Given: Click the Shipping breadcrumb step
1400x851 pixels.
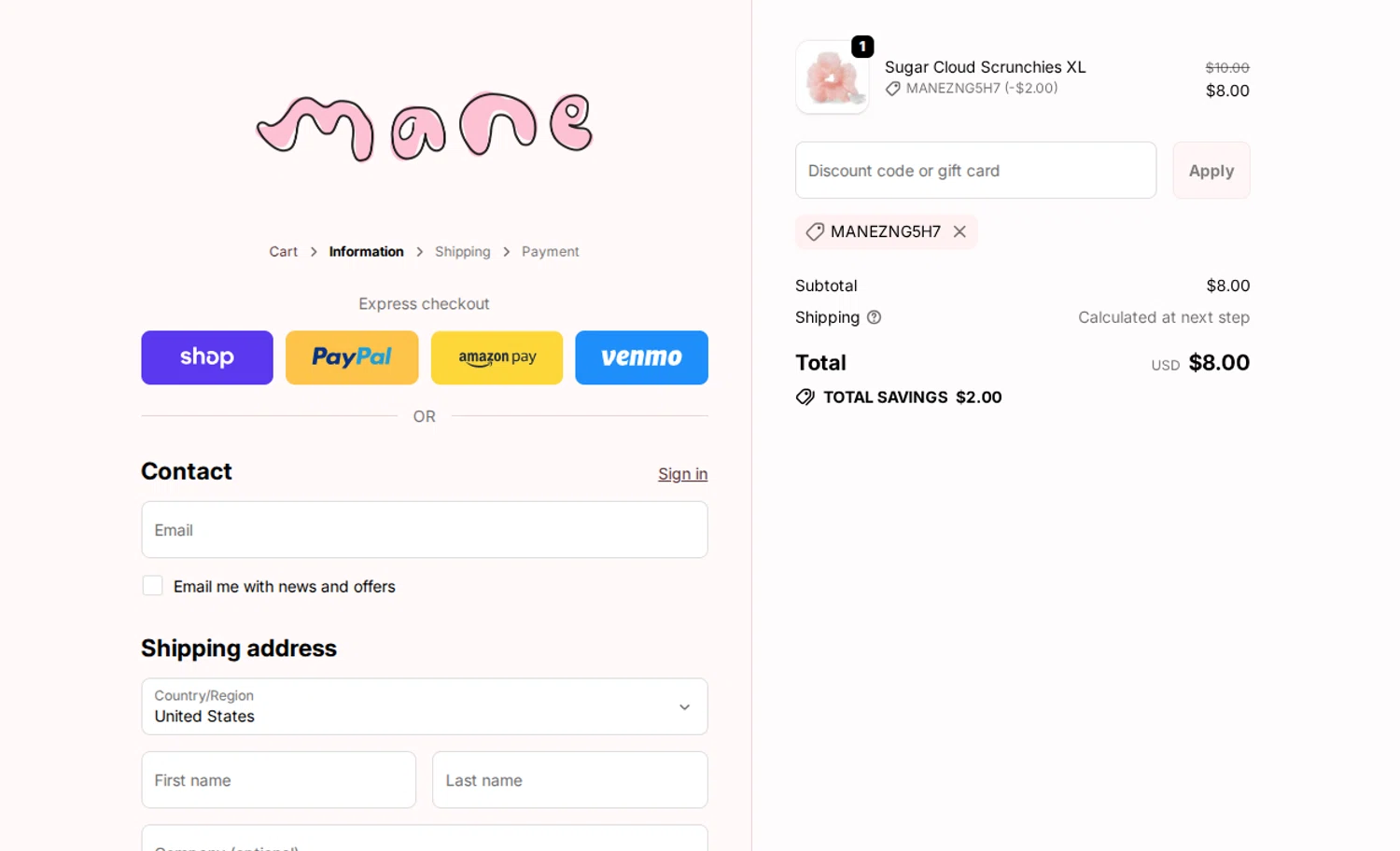Looking at the screenshot, I should click(462, 252).
